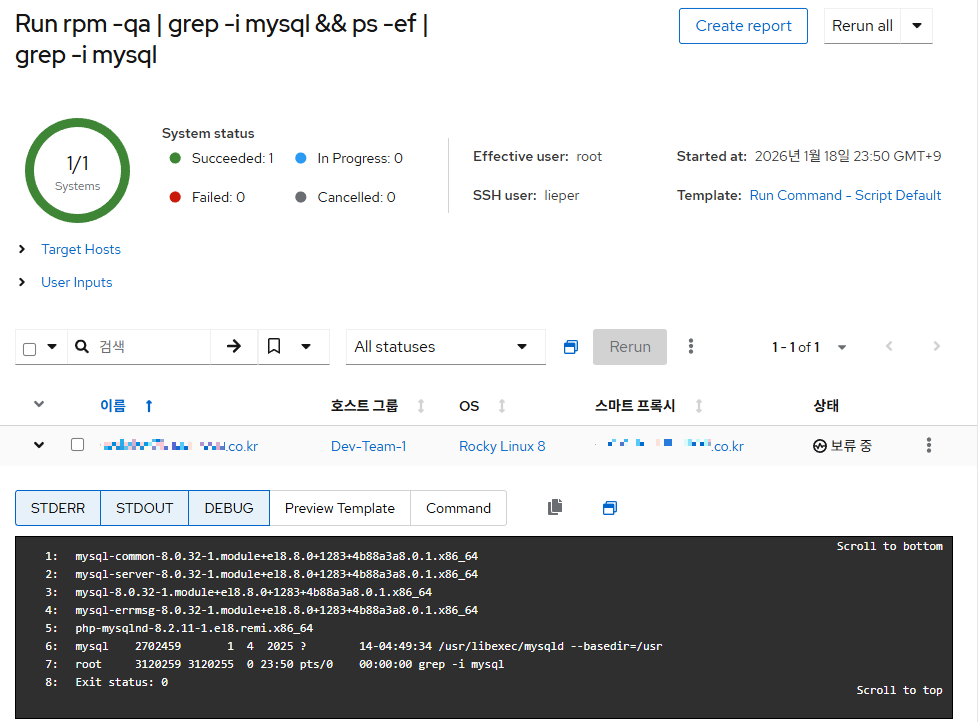Click the 호스트 그룹 column header text

pos(364,406)
